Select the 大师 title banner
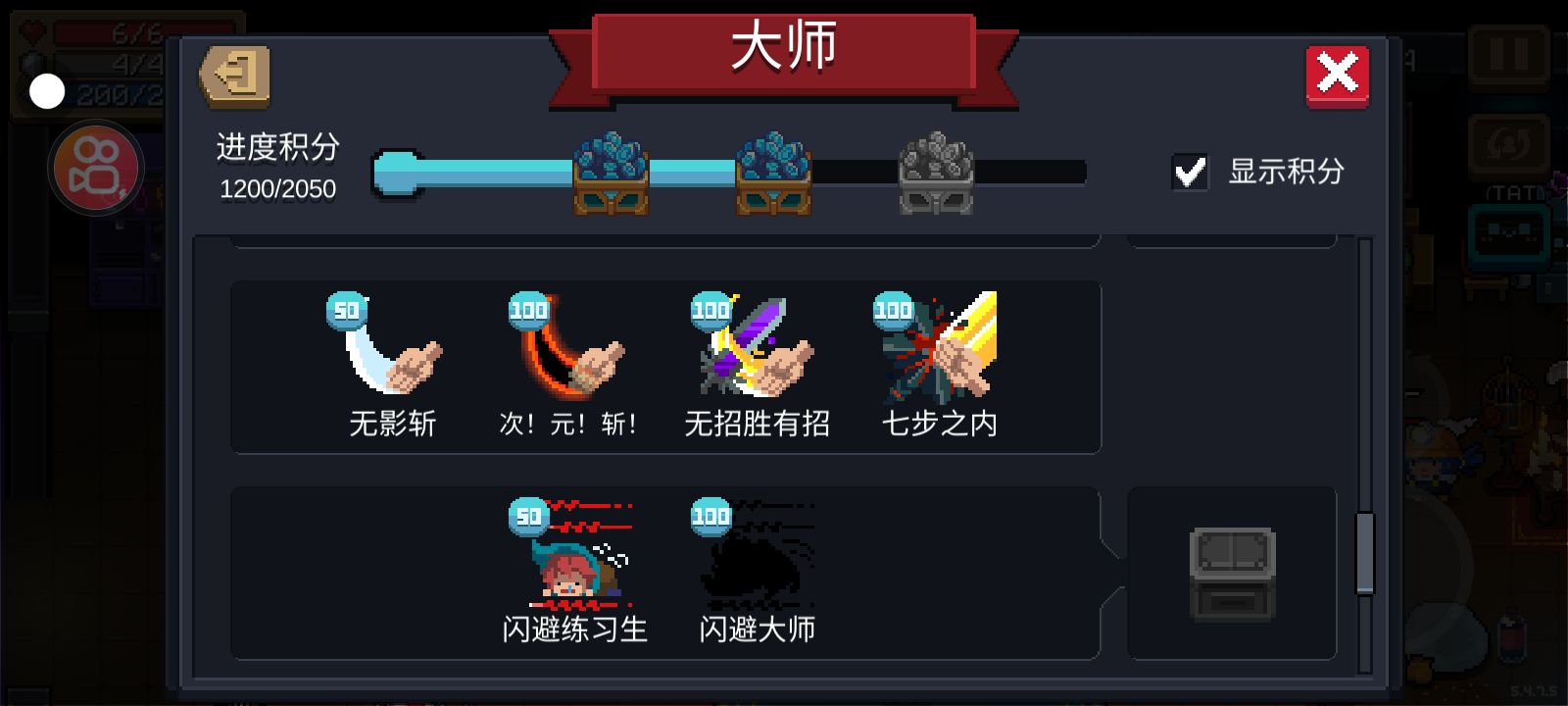The height and width of the screenshot is (706, 1568). click(784, 54)
